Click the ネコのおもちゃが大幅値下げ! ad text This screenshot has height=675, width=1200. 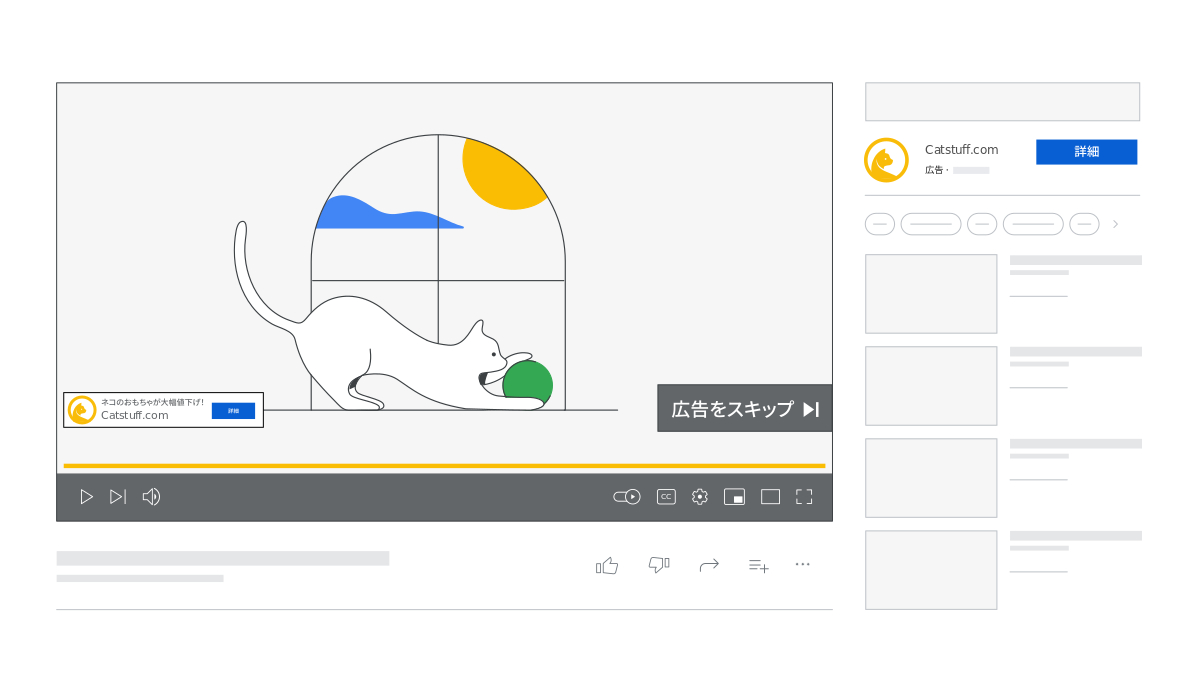point(152,402)
